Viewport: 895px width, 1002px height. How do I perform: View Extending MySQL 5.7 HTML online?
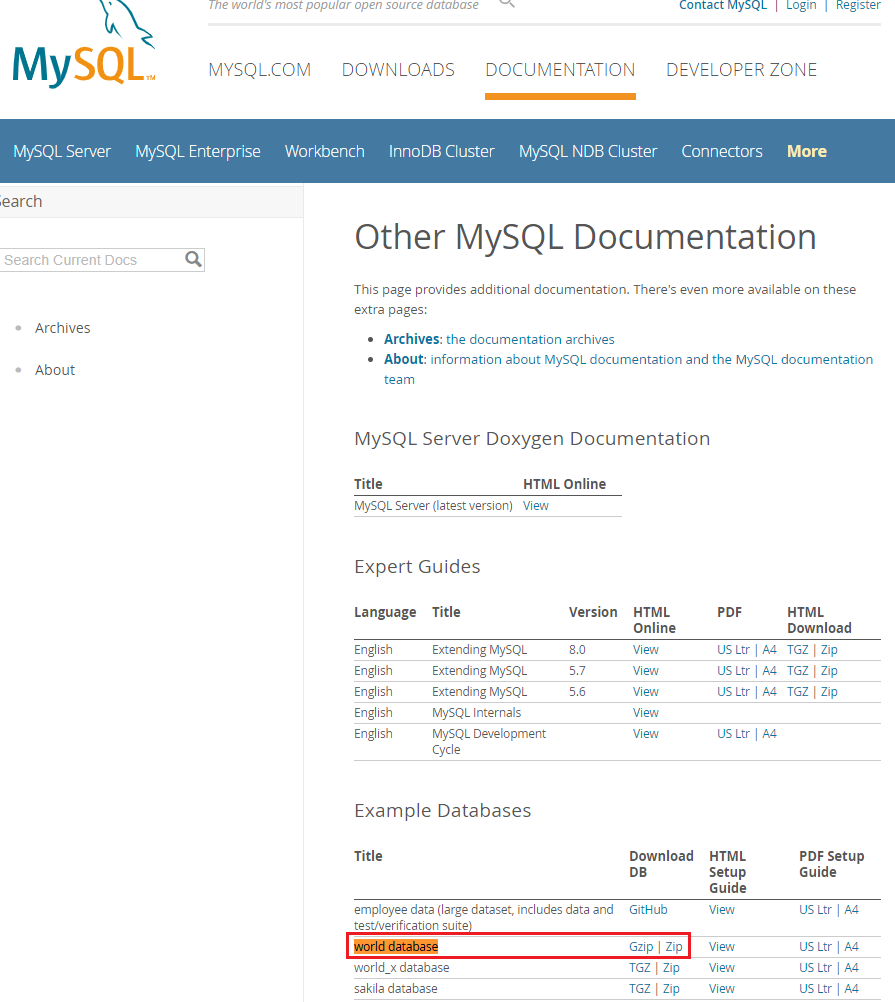(645, 670)
